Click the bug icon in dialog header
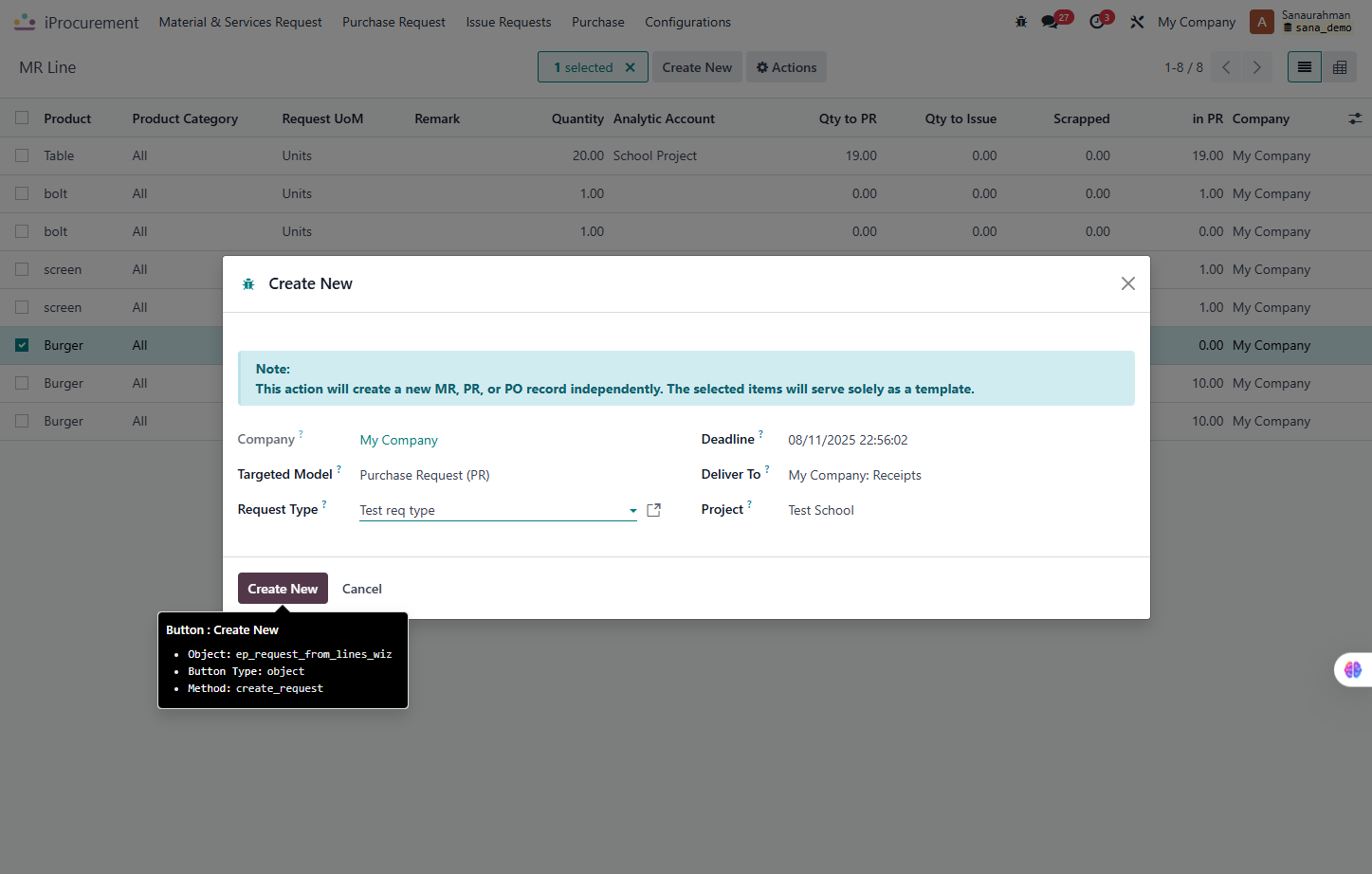This screenshot has width=1372, height=874. pos(248,284)
